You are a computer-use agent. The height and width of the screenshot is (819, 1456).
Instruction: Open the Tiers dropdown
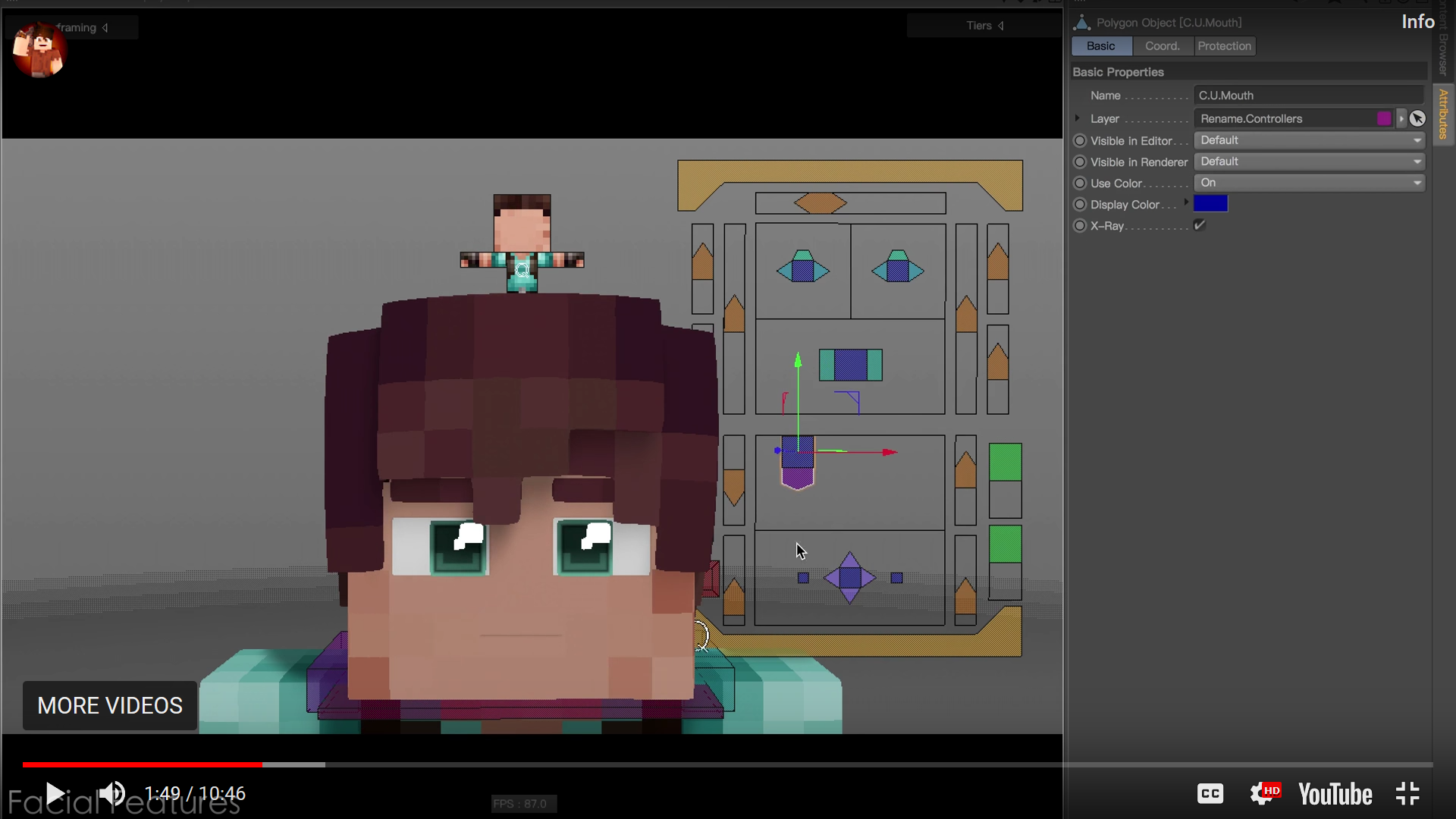tap(985, 26)
